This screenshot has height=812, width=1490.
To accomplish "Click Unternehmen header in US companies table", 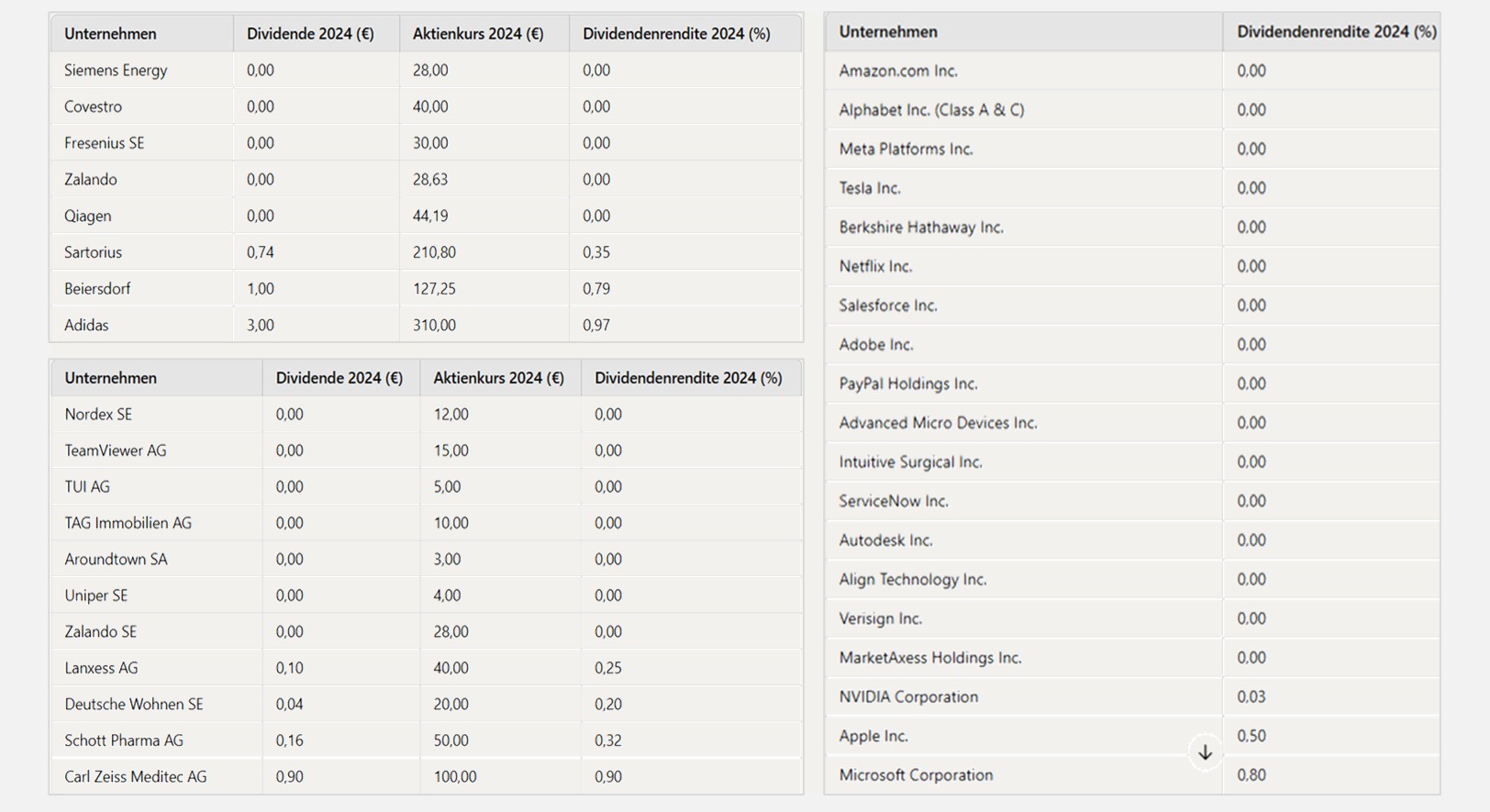I will 888,32.
